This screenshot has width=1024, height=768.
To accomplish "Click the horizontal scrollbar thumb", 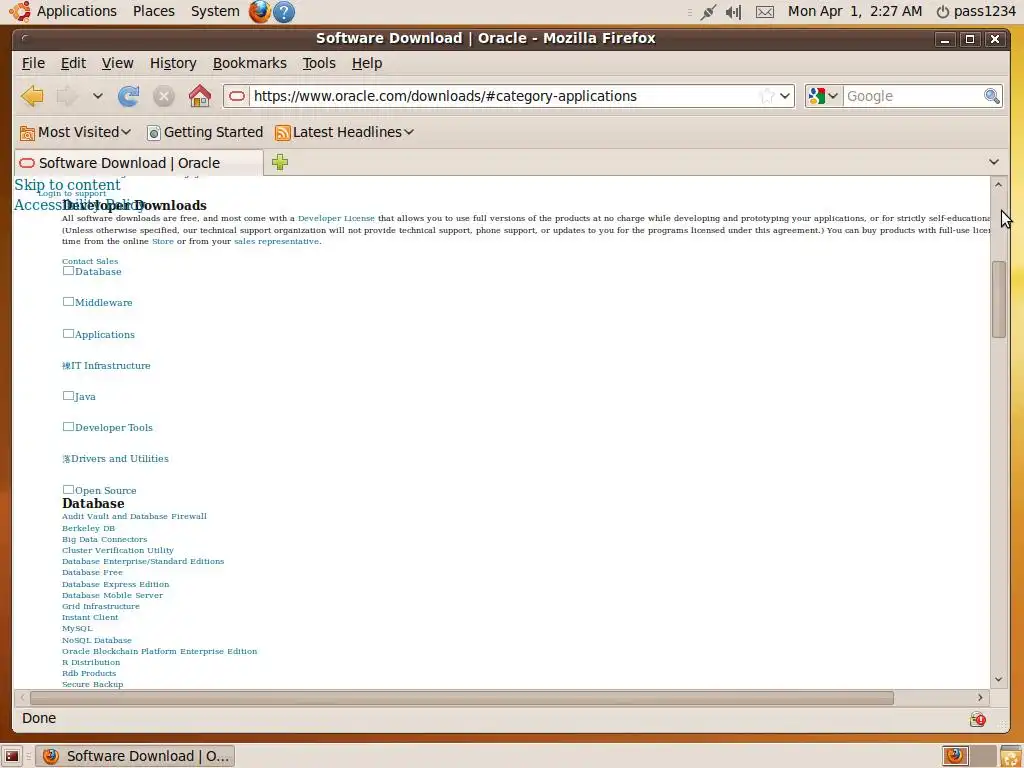I will tap(462, 698).
